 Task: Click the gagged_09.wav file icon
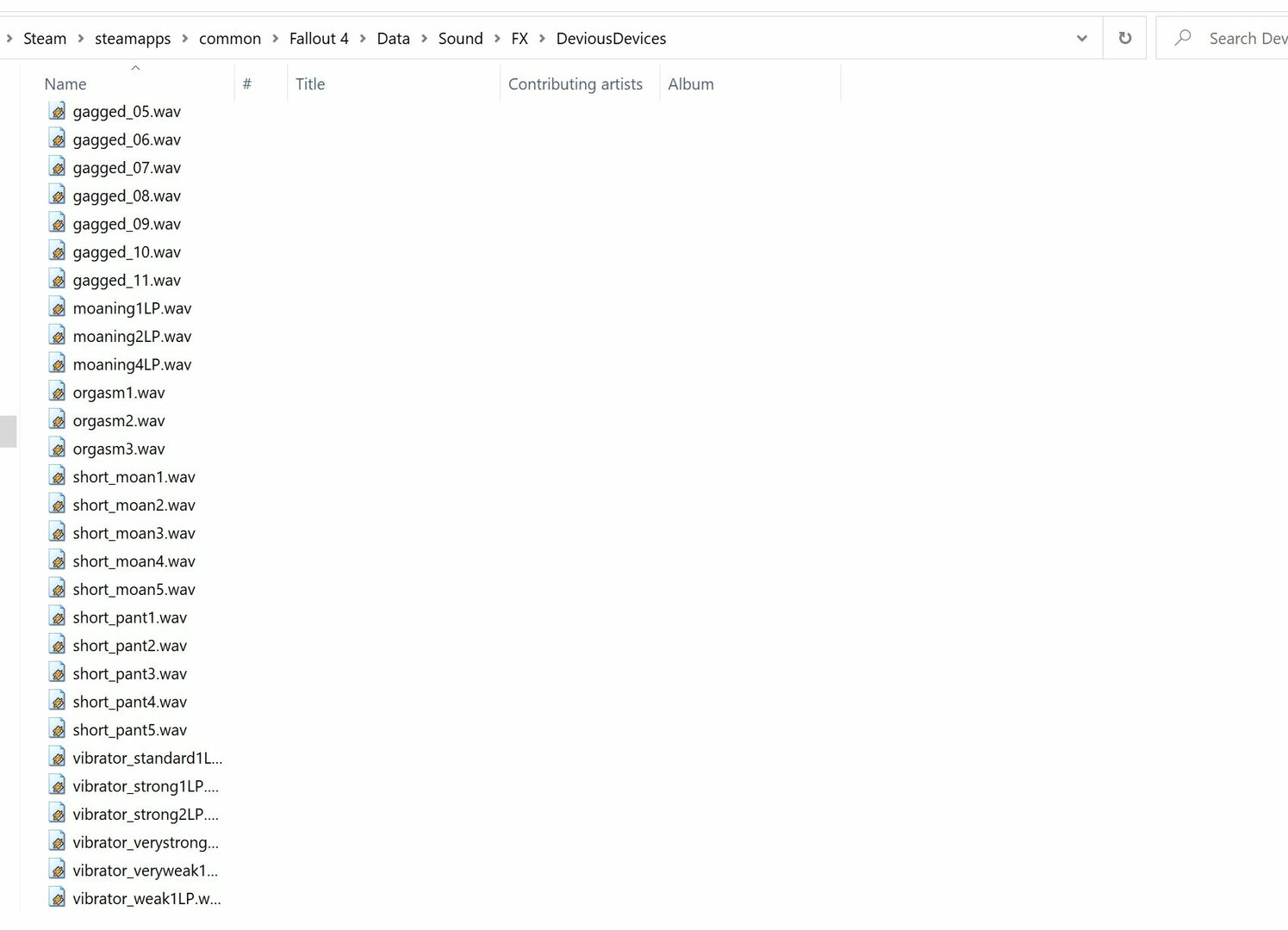(x=57, y=224)
